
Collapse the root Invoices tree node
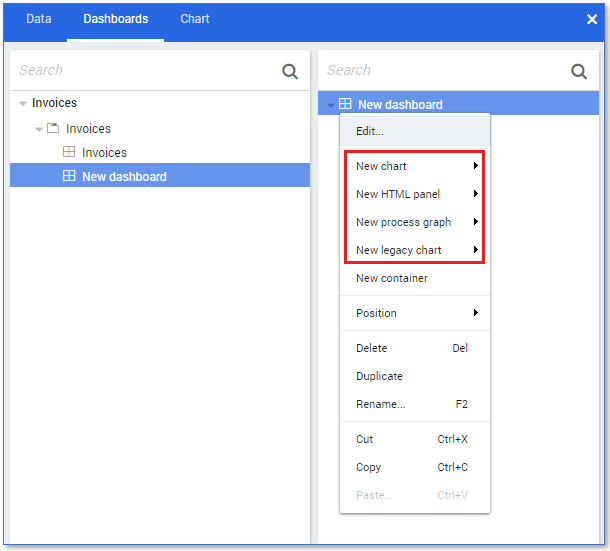pos(23,104)
